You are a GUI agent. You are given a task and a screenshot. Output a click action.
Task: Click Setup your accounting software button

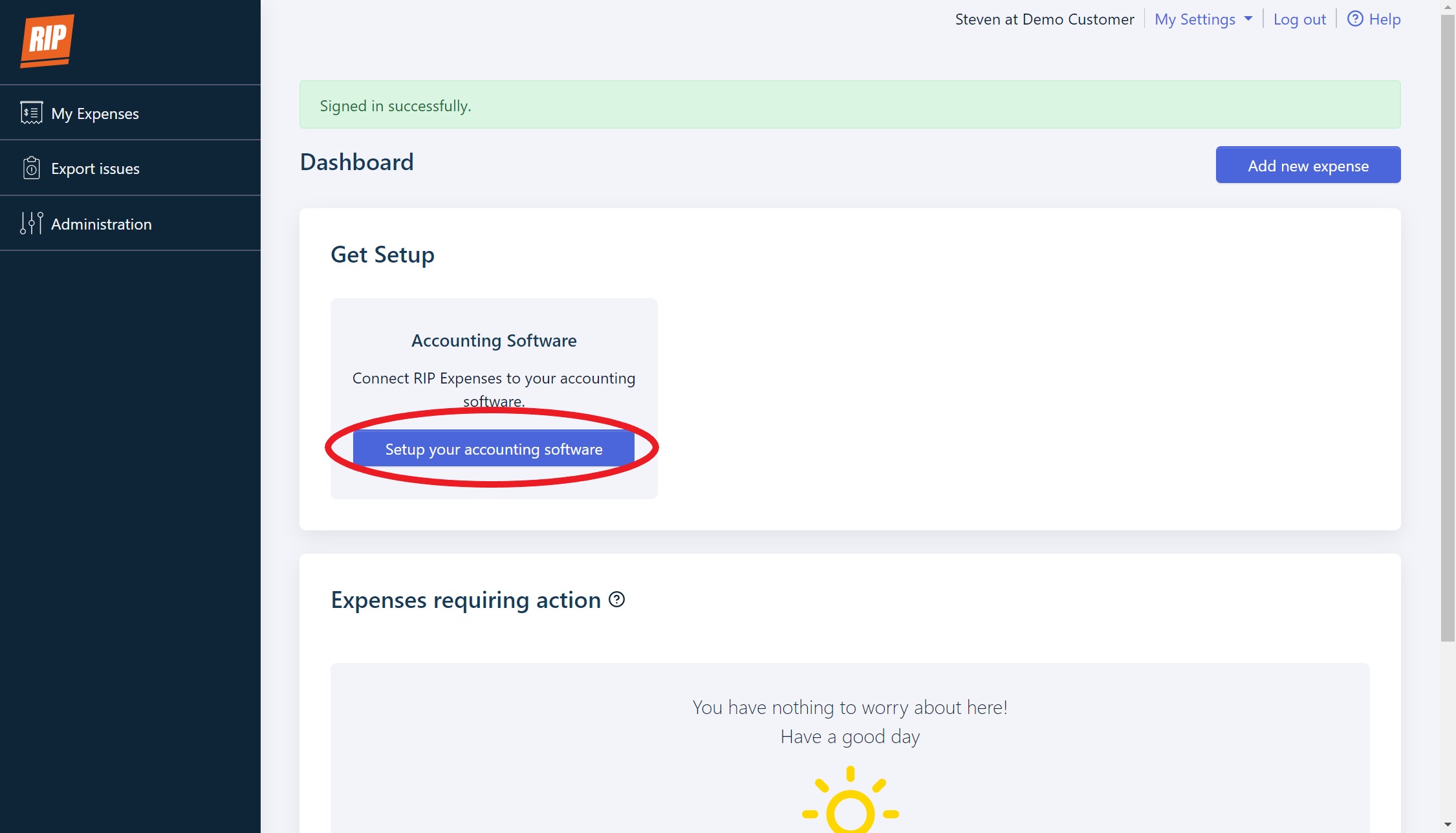pyautogui.click(x=494, y=449)
